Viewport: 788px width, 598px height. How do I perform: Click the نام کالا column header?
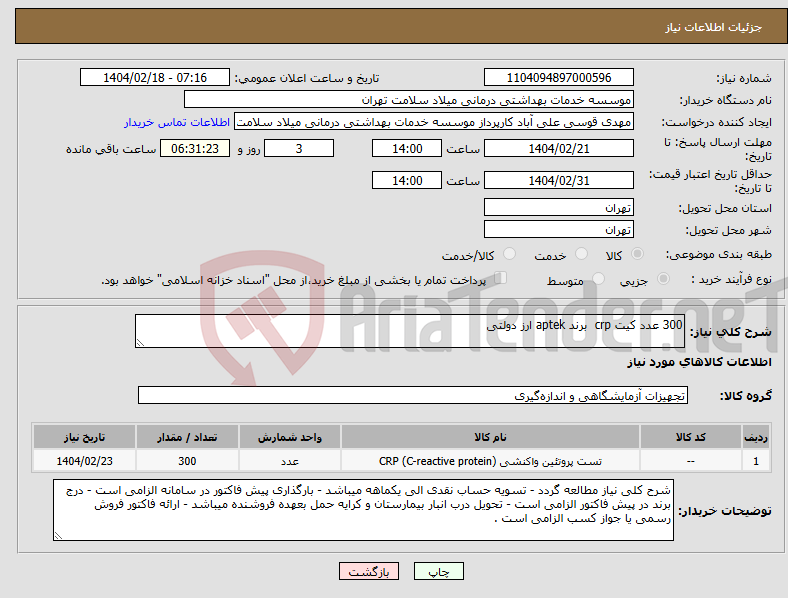click(490, 437)
